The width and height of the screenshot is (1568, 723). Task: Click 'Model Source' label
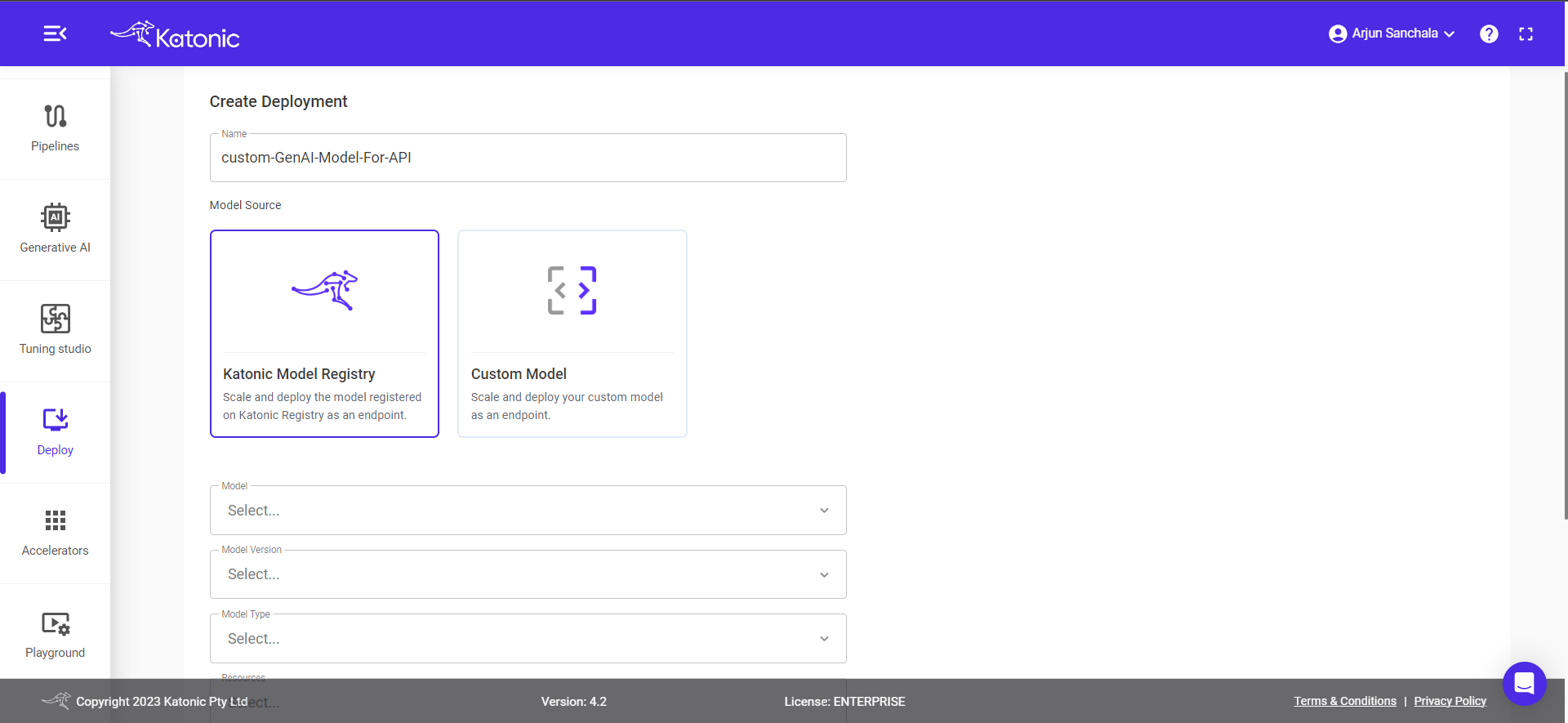click(x=245, y=205)
